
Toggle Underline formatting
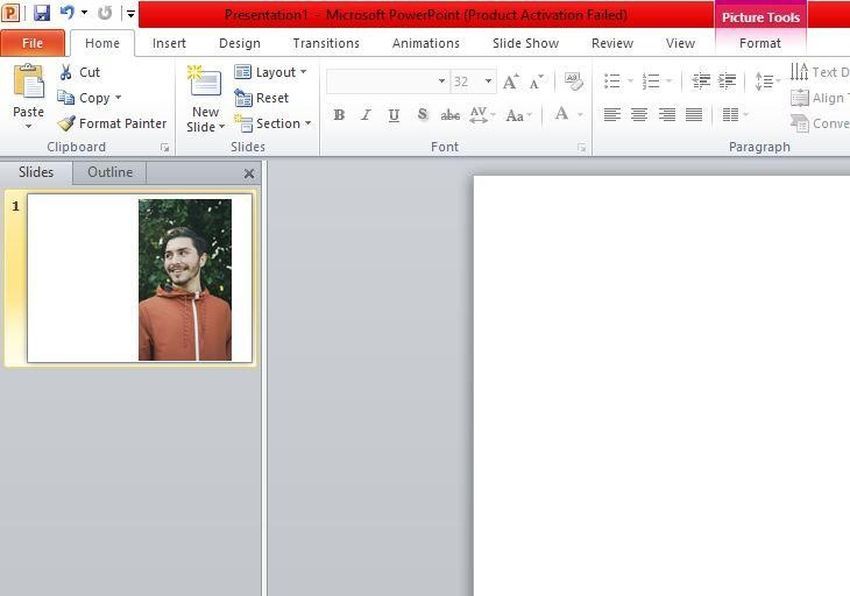point(394,115)
